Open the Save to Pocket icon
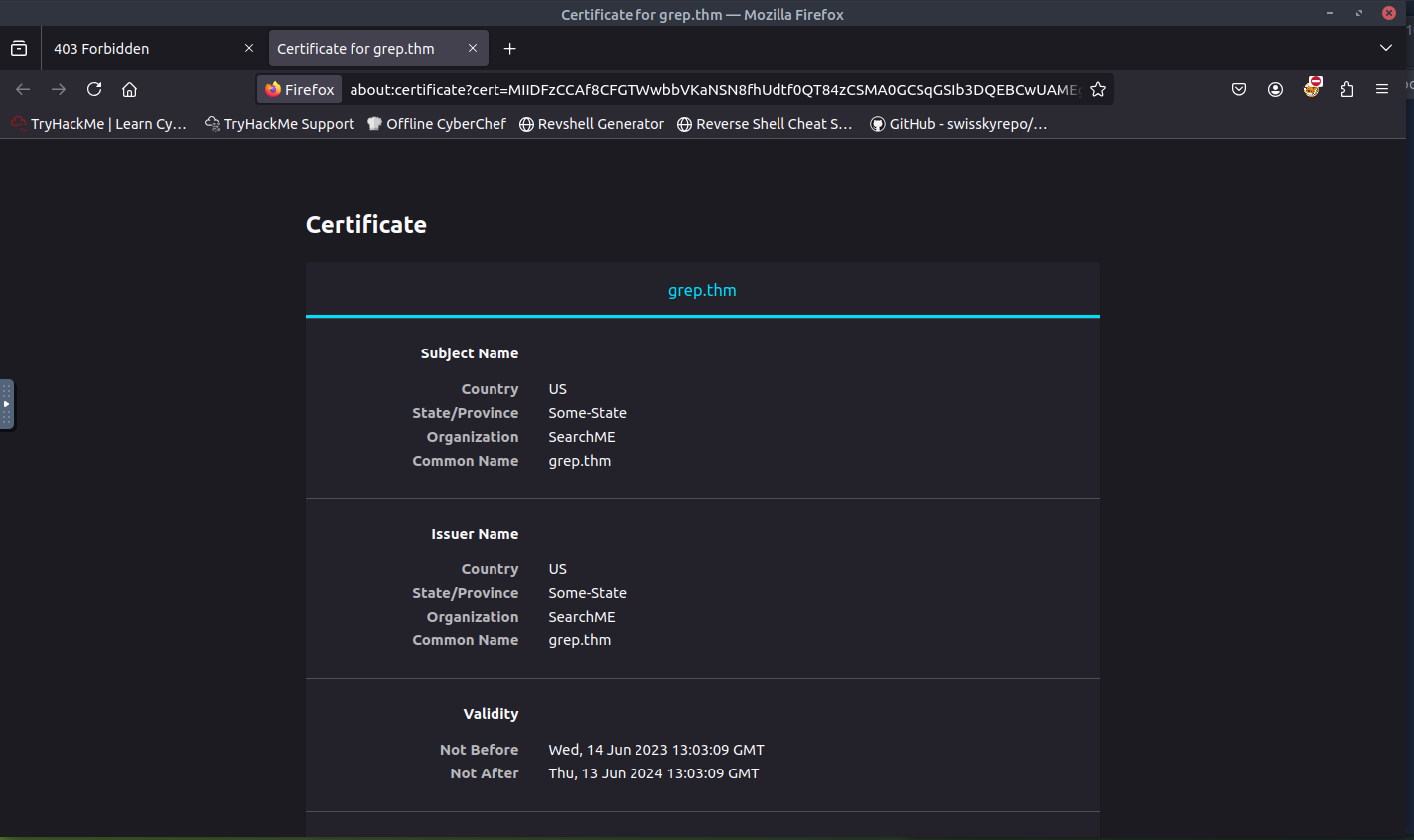This screenshot has height=840, width=1414. coord(1239,89)
